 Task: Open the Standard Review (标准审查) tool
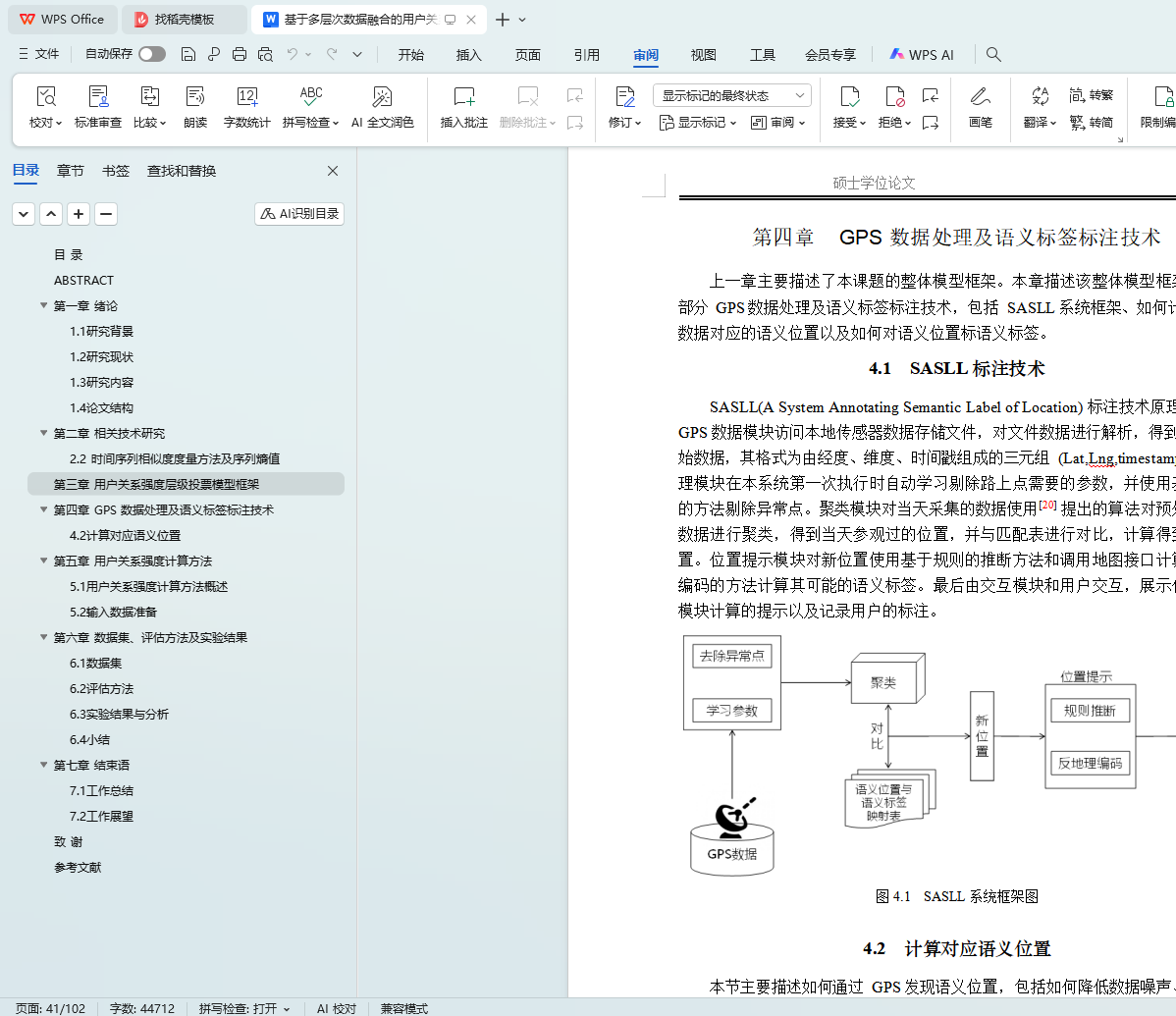tap(98, 97)
